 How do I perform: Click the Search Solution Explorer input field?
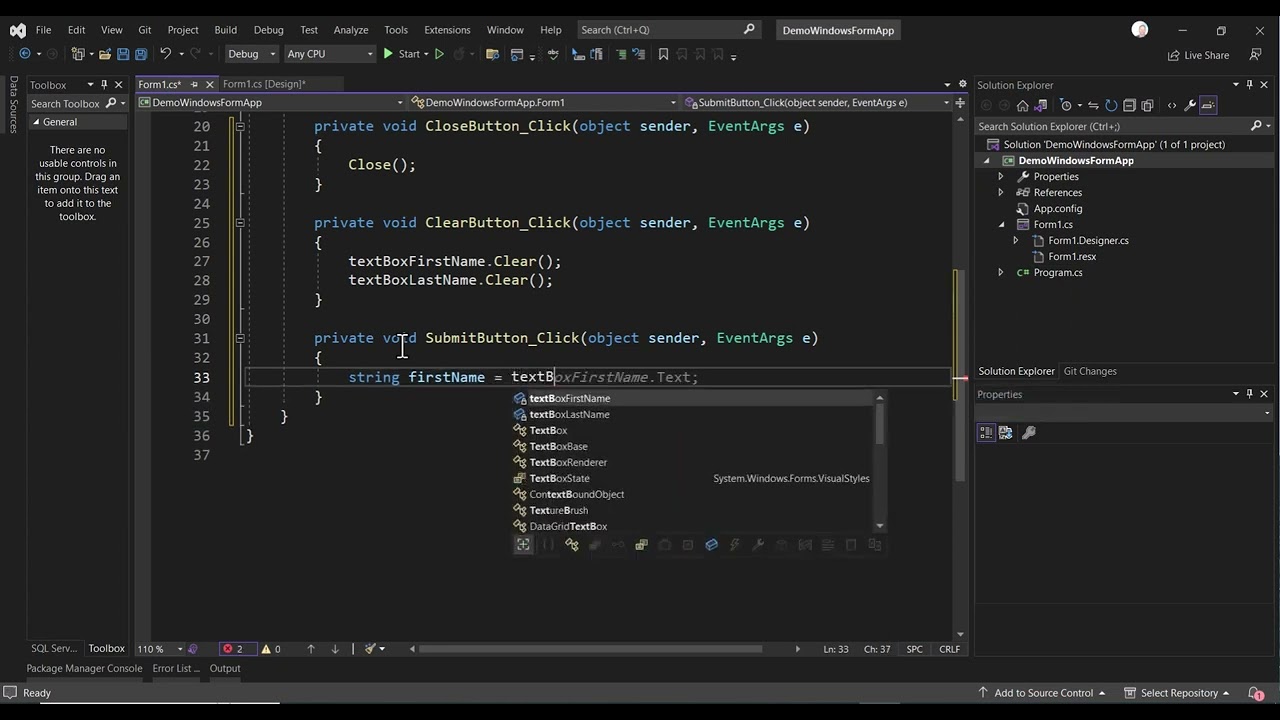(1113, 126)
